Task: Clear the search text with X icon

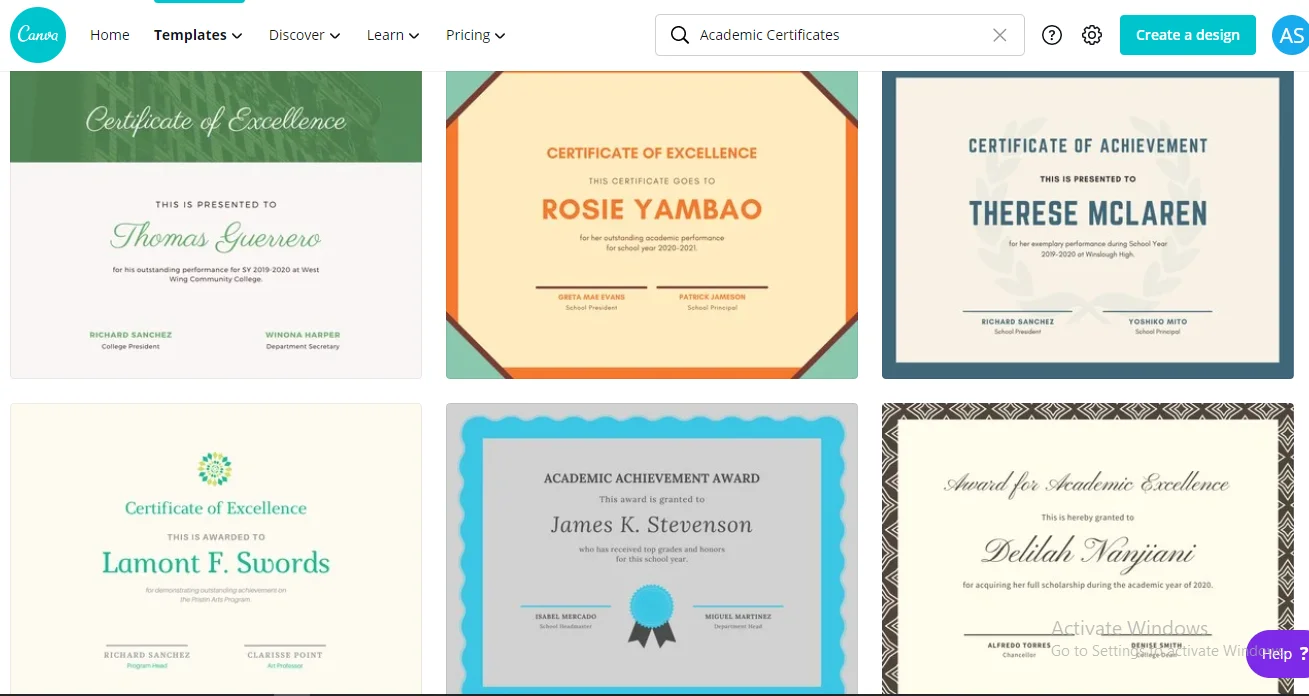Action: pos(999,35)
